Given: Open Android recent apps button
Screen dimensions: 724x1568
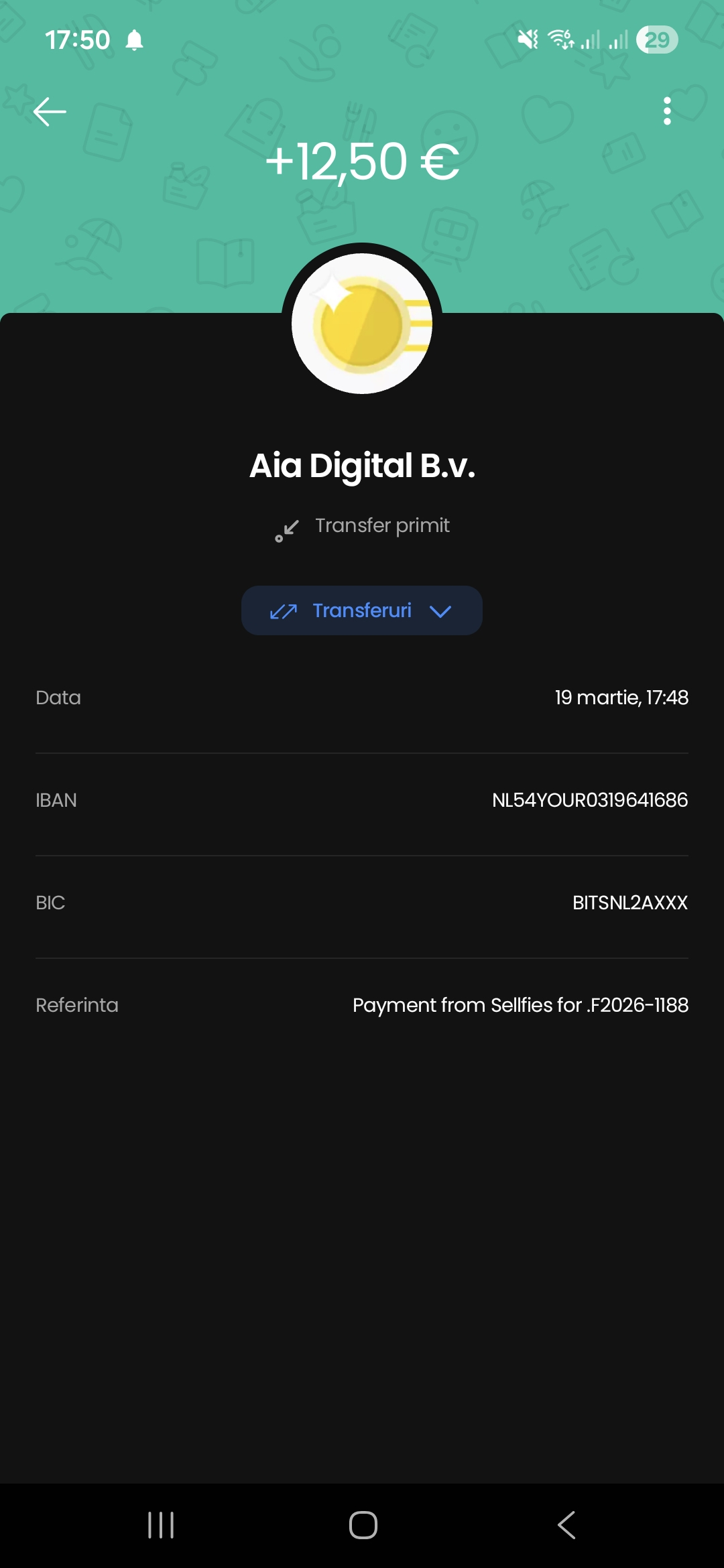Looking at the screenshot, I should (x=161, y=1525).
